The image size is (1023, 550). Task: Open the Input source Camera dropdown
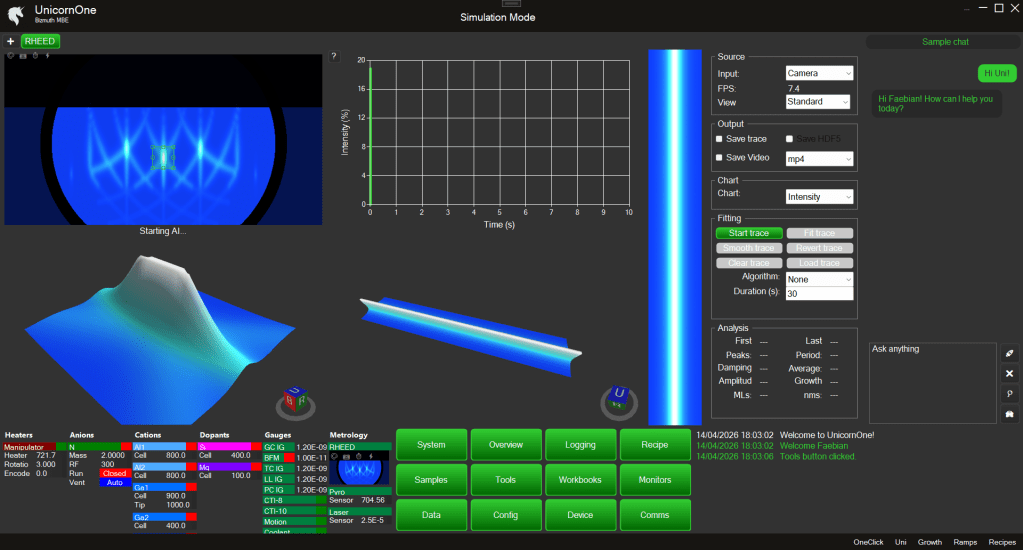tap(819, 73)
